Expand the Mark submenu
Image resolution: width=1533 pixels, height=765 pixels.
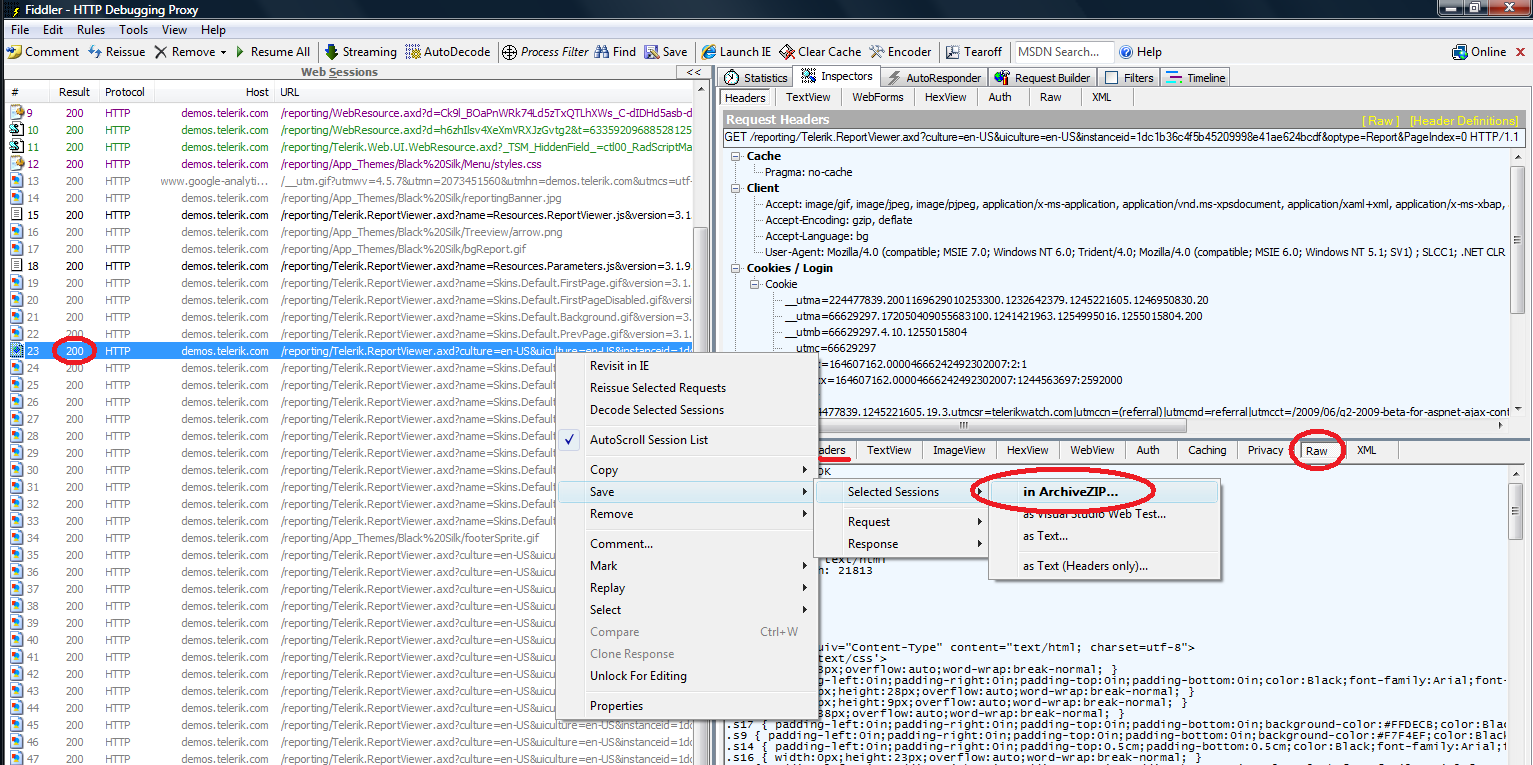click(685, 566)
